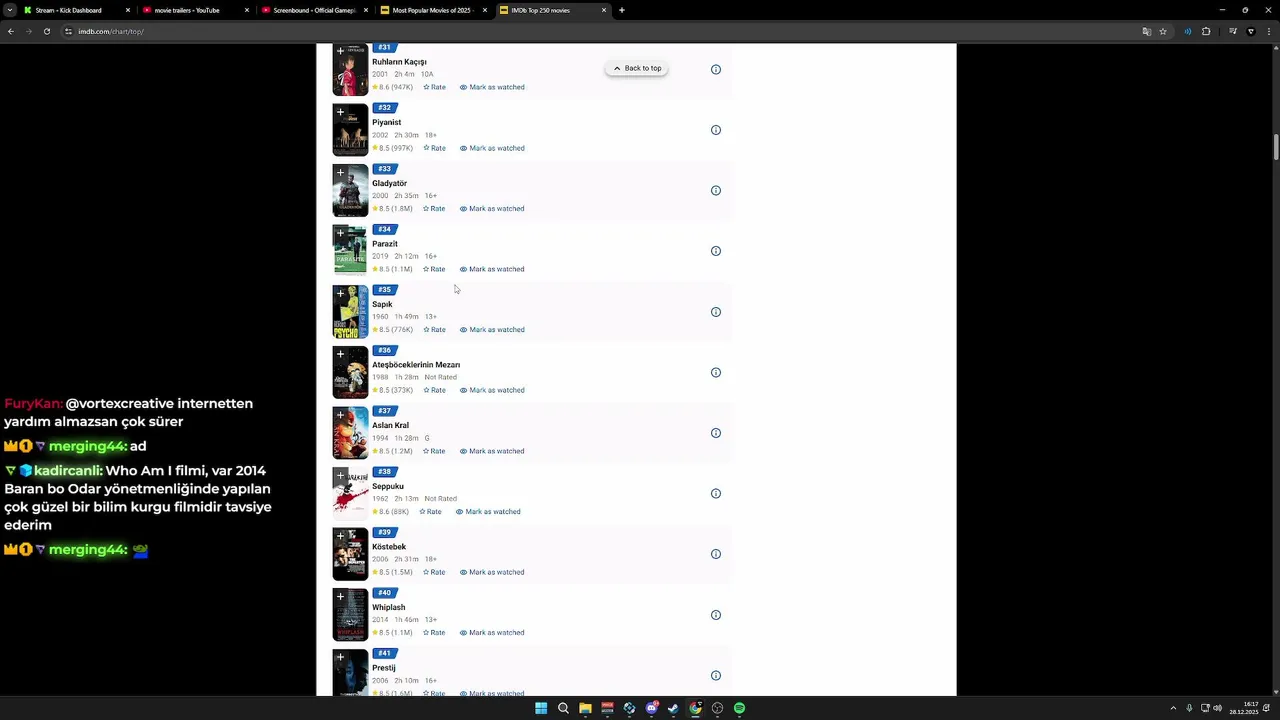Viewport: 1280px width, 720px height.
Task: Add Piyanist to watchlist via plus ribbon
Action: point(340,112)
